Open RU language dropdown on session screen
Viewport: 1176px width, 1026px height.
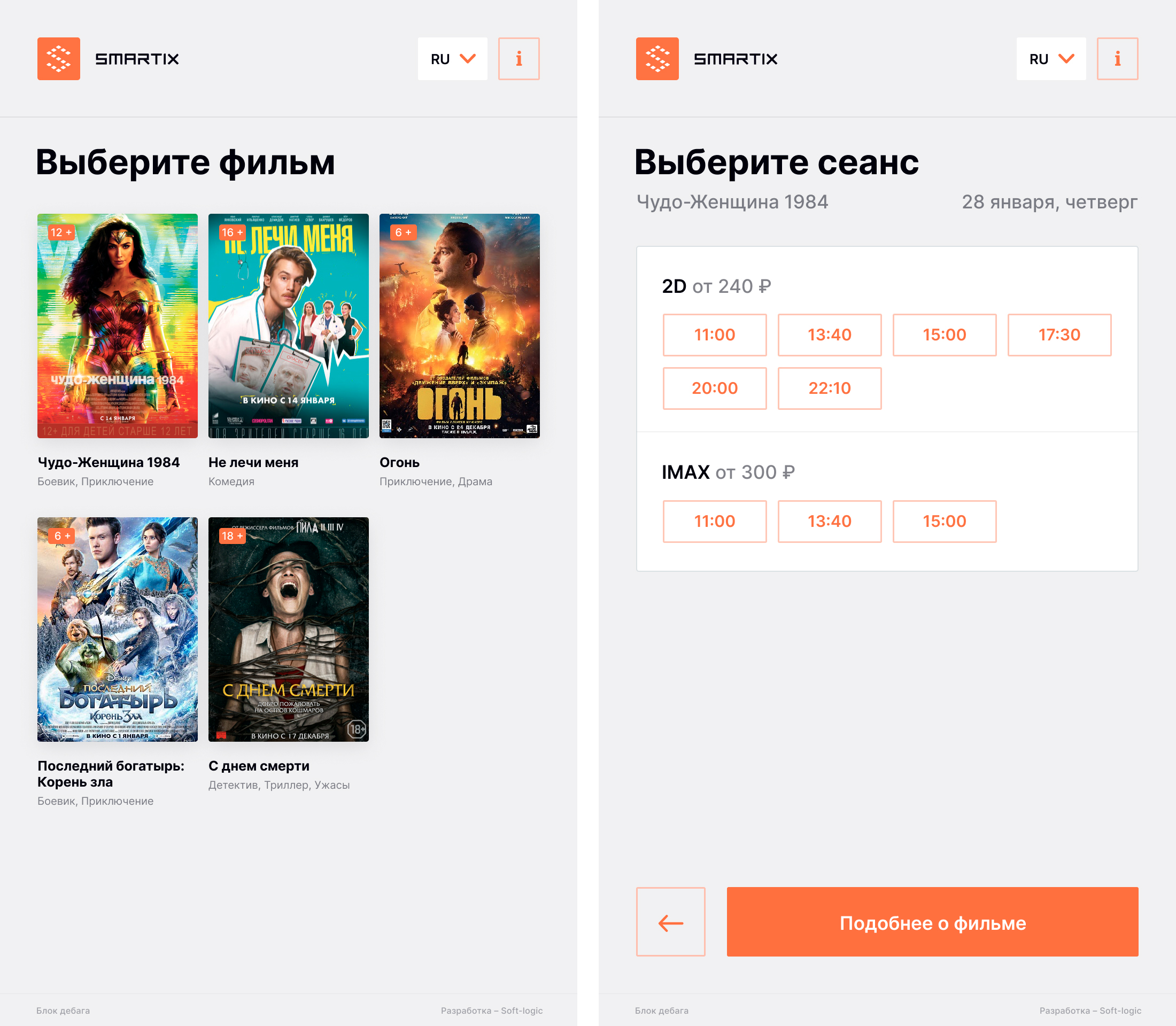[x=1051, y=59]
